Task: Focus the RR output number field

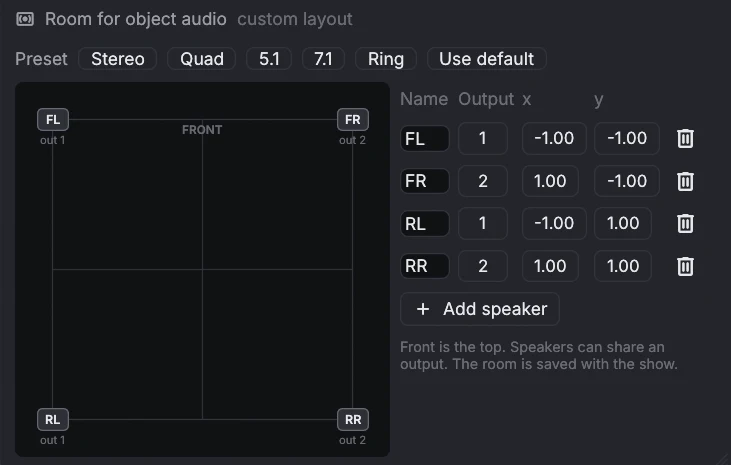Action: click(x=483, y=266)
